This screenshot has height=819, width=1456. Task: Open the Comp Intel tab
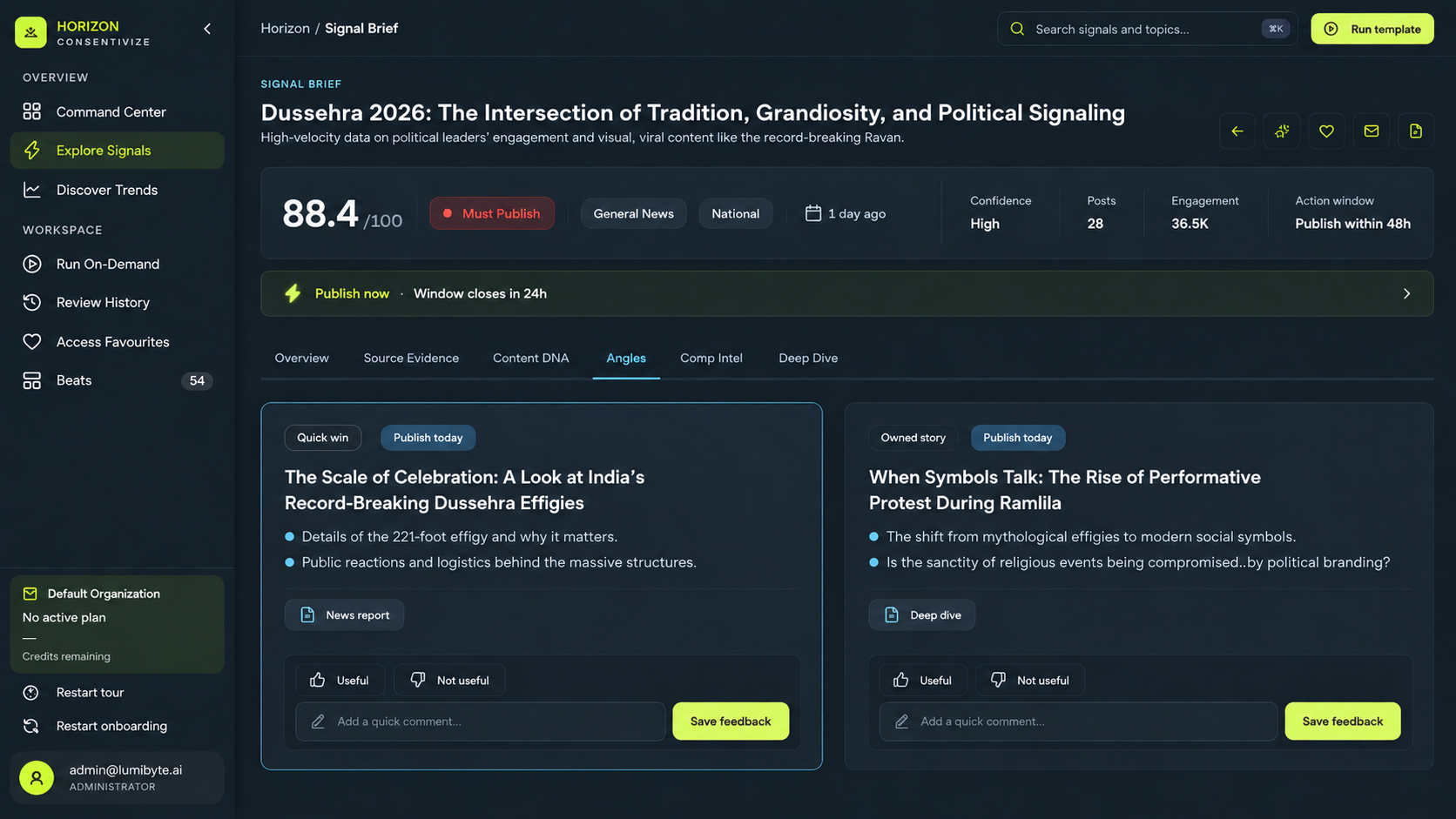(x=711, y=359)
